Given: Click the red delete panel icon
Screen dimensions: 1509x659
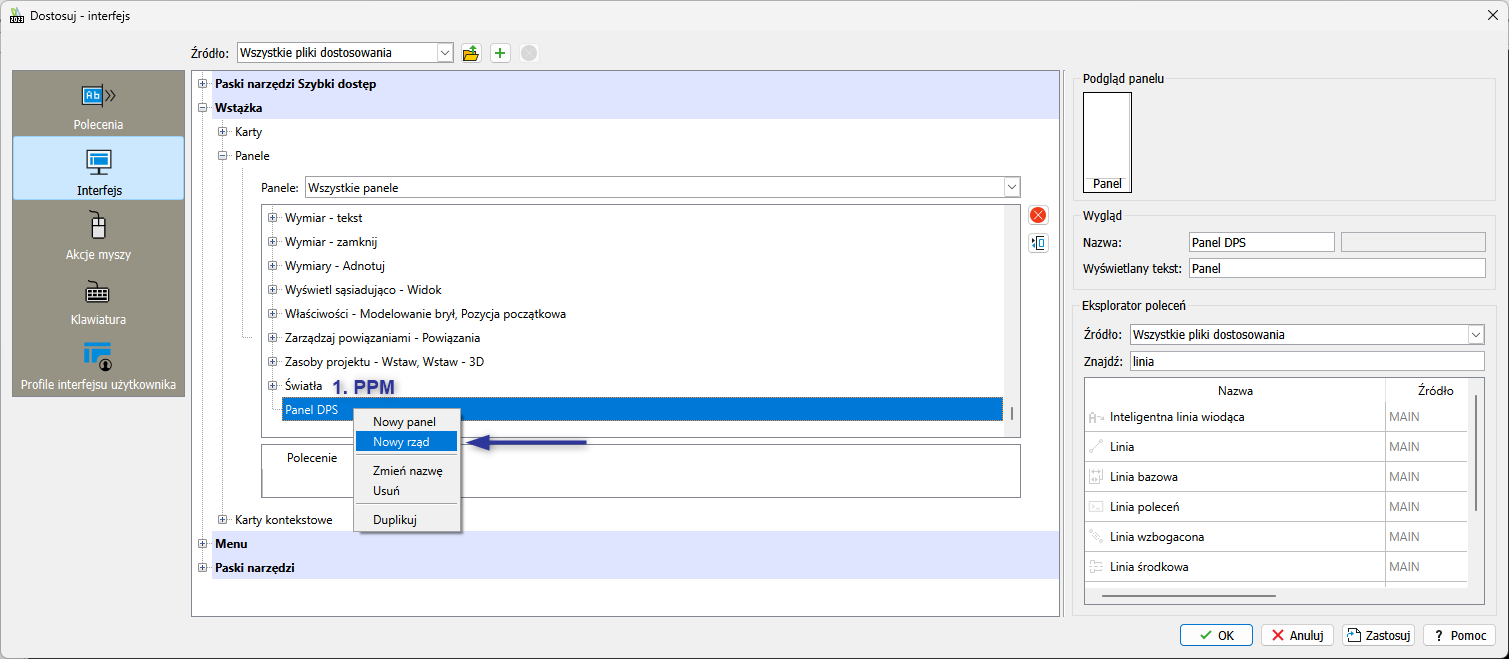Looking at the screenshot, I should [1038, 215].
